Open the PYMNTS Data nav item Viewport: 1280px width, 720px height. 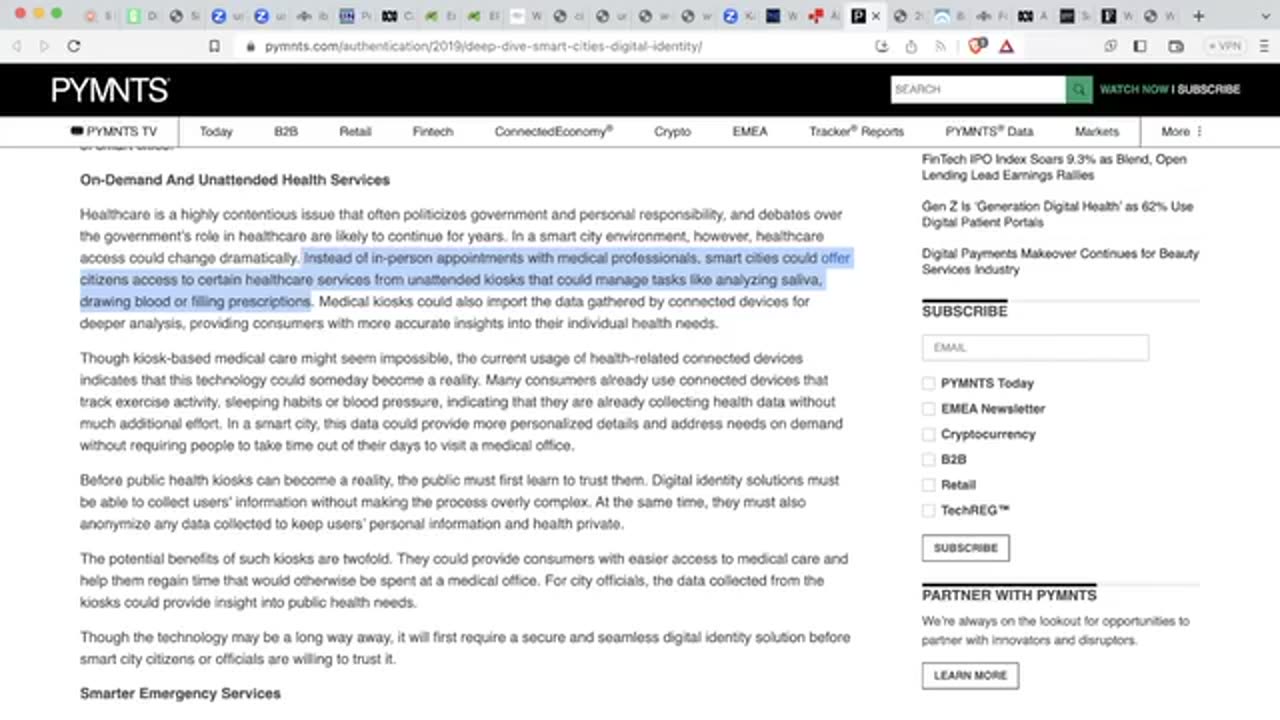coord(990,131)
